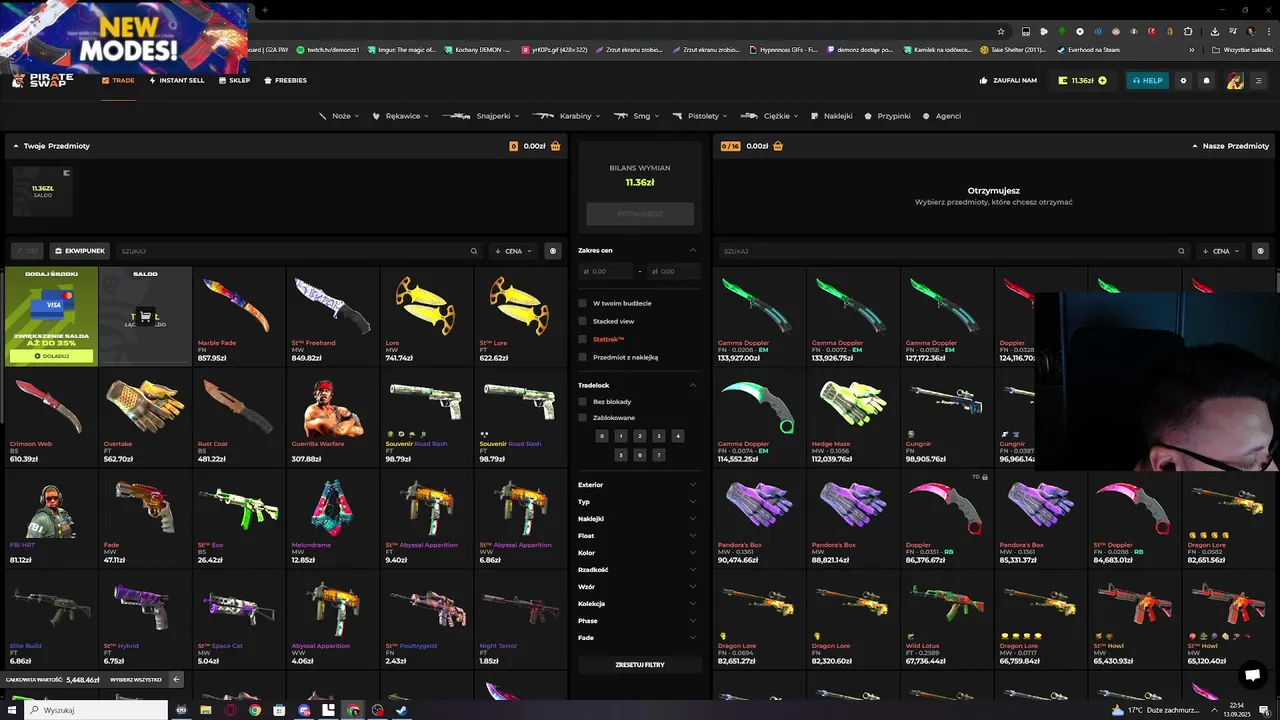Select tradelock day 0 button

[x=602, y=436]
